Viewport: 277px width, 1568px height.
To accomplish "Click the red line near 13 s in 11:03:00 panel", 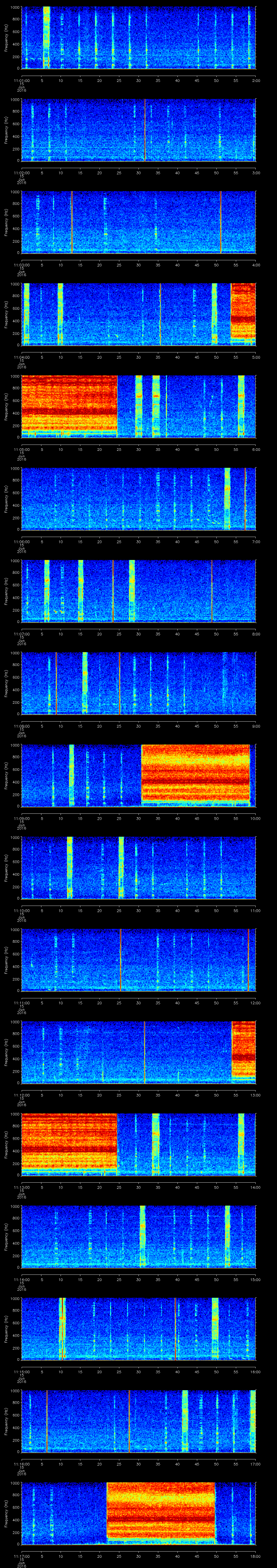I will pos(72,222).
